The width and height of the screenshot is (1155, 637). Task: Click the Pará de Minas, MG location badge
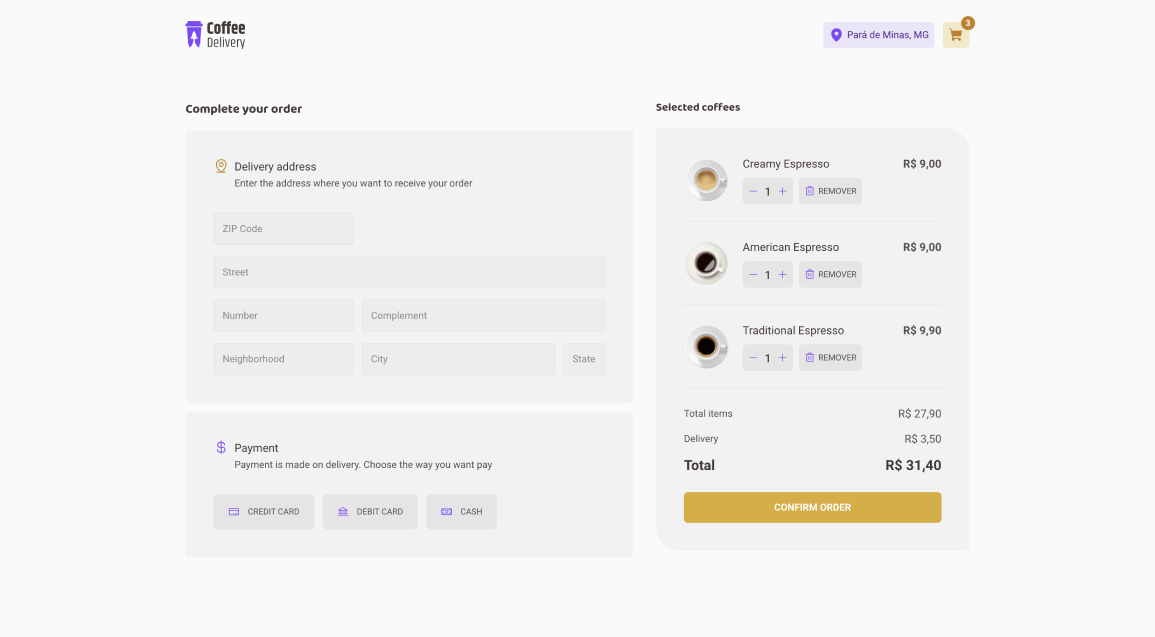(879, 35)
